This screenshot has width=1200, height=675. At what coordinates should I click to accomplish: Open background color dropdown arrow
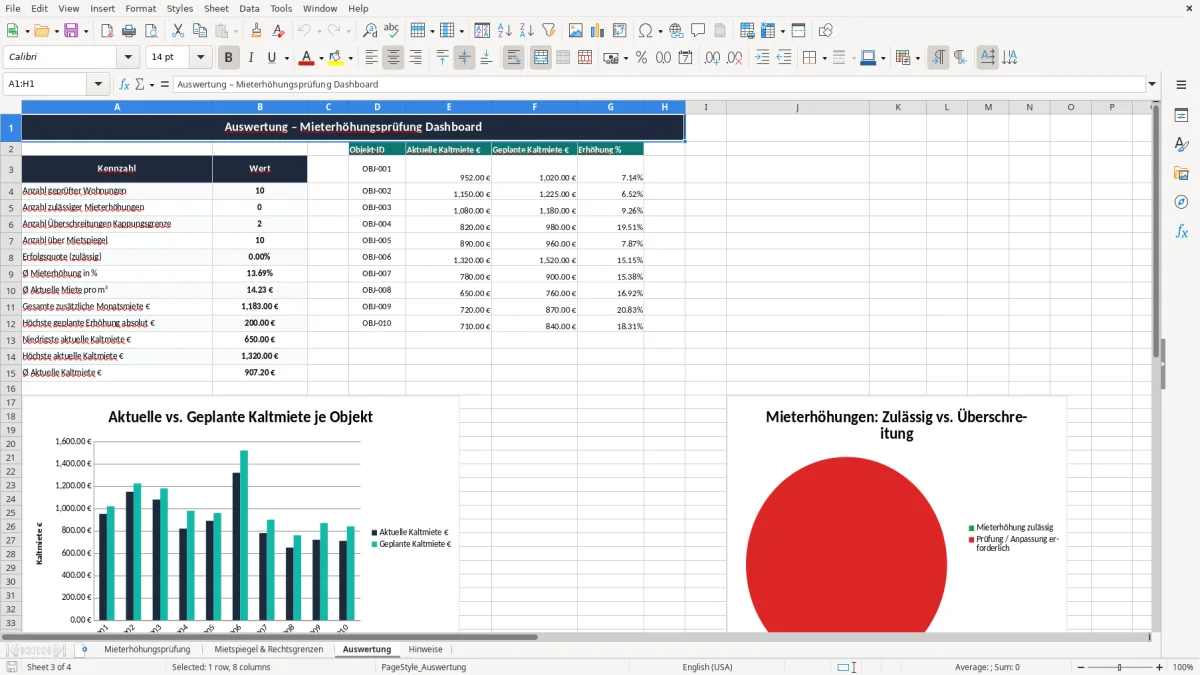[x=350, y=58]
